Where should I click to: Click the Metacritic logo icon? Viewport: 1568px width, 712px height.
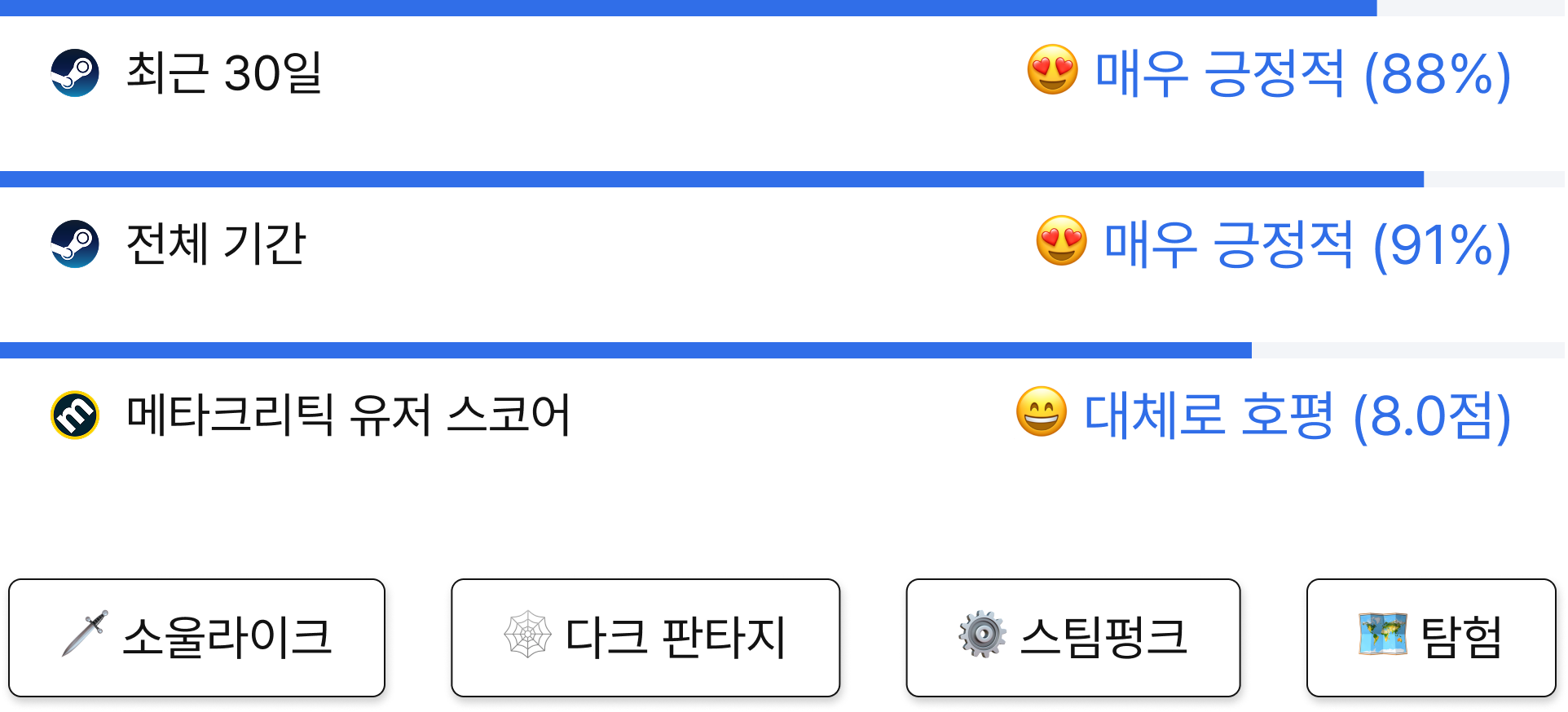pyautogui.click(x=75, y=415)
